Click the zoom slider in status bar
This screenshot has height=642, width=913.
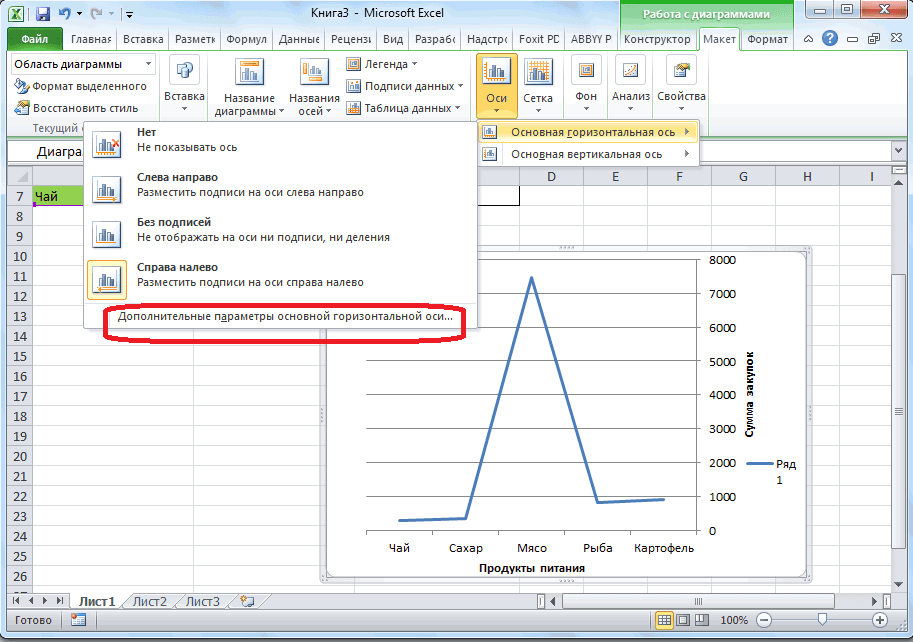(821, 620)
